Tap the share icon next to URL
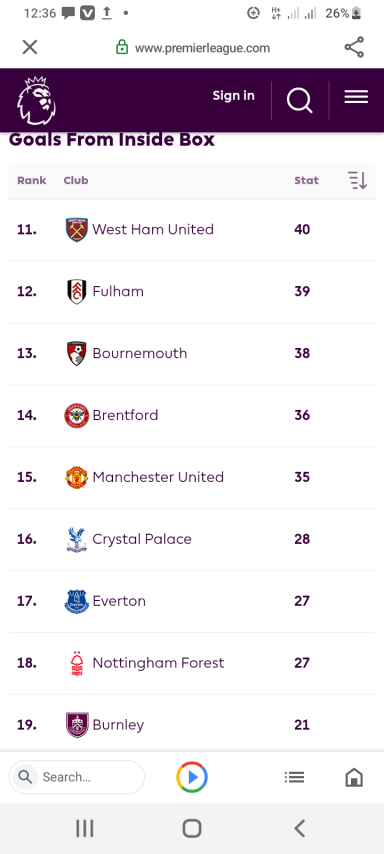Image resolution: width=384 pixels, height=854 pixels. 354,48
